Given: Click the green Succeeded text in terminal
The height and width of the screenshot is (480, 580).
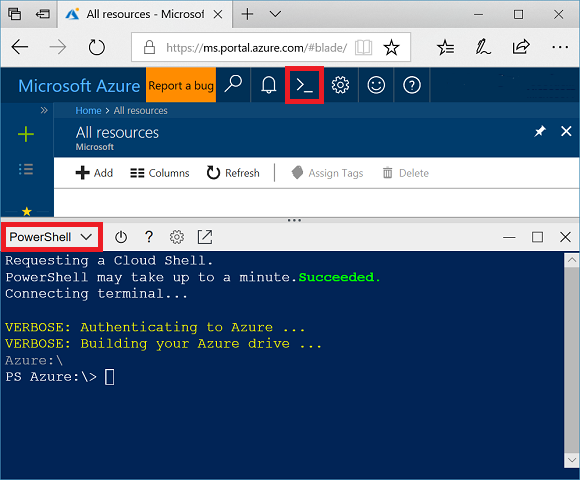Looking at the screenshot, I should (x=340, y=277).
